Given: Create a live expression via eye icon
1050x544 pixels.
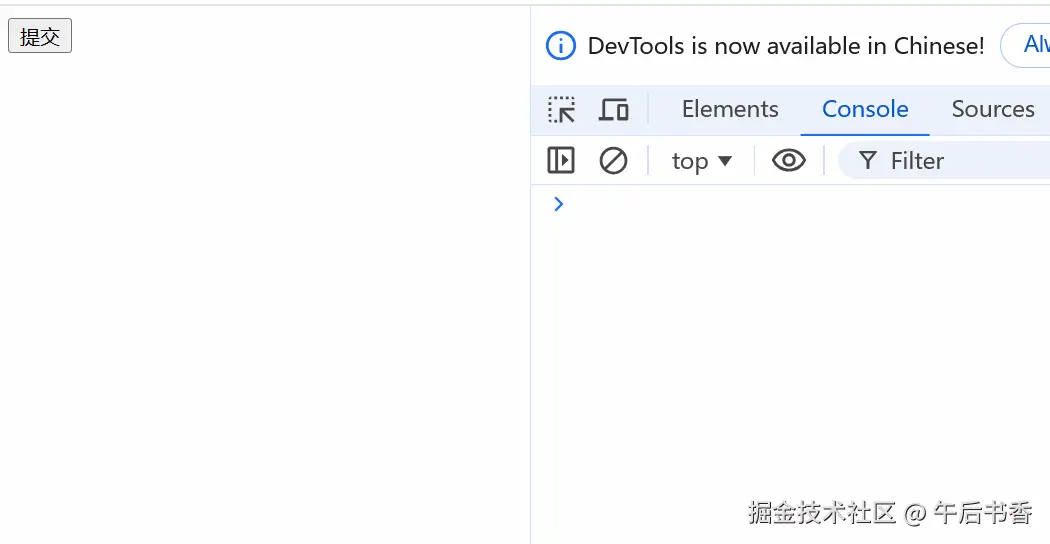Looking at the screenshot, I should tap(789, 161).
